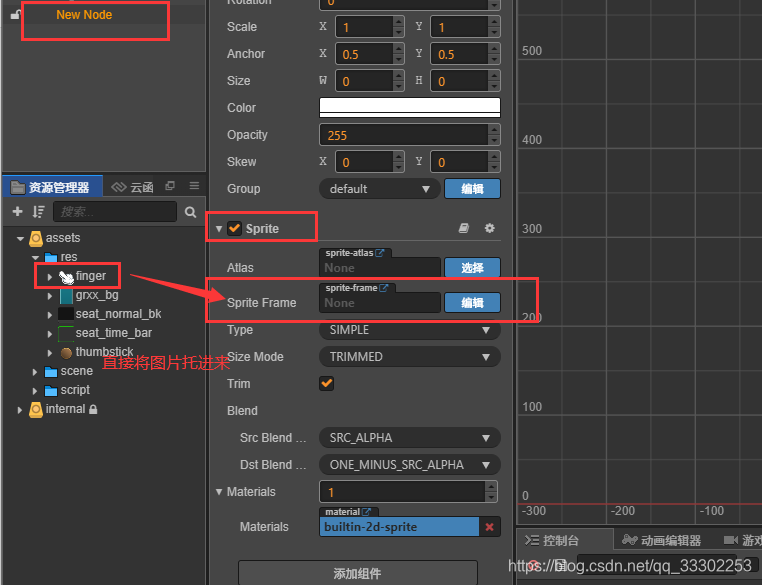Screen dimensions: 762x585
Task: Switch to the 动画编辑器 tab
Action: [x=662, y=540]
